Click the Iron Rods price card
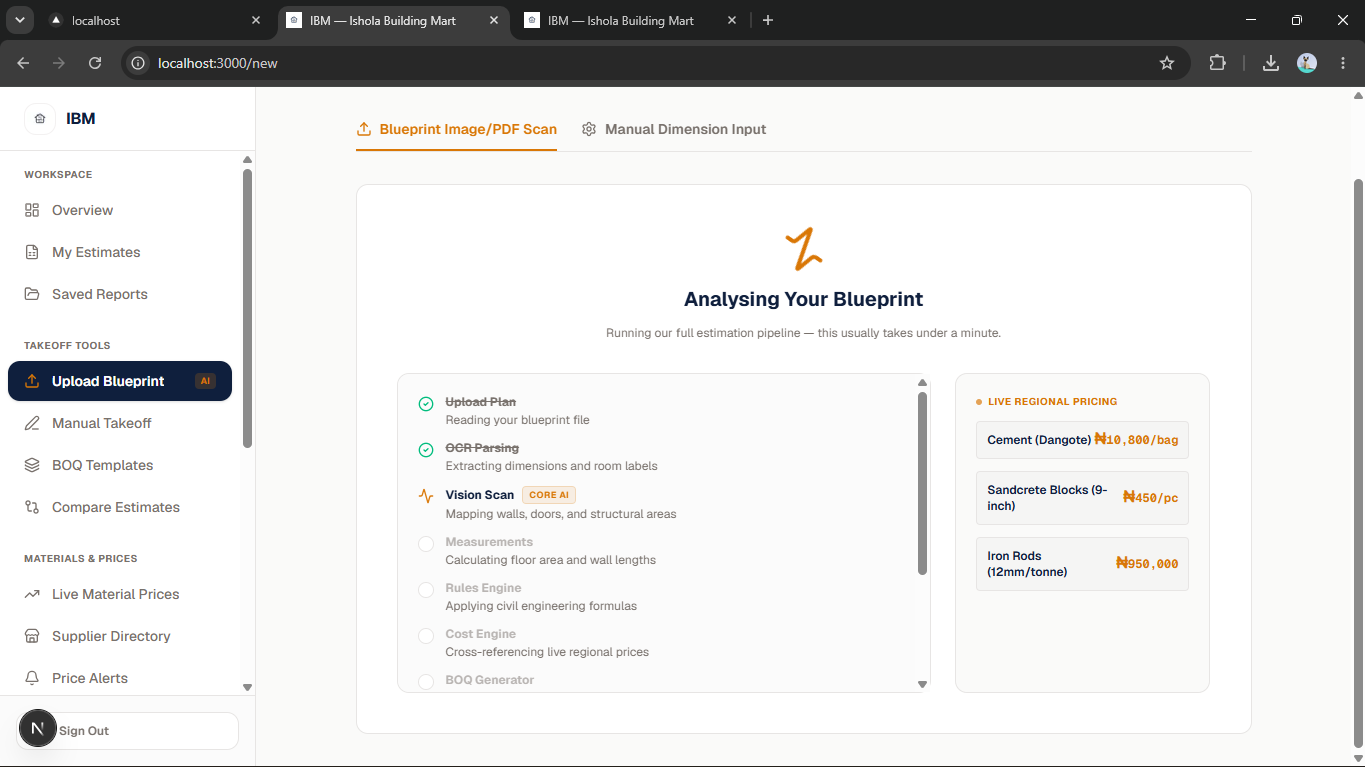This screenshot has width=1365, height=767. 1082,564
